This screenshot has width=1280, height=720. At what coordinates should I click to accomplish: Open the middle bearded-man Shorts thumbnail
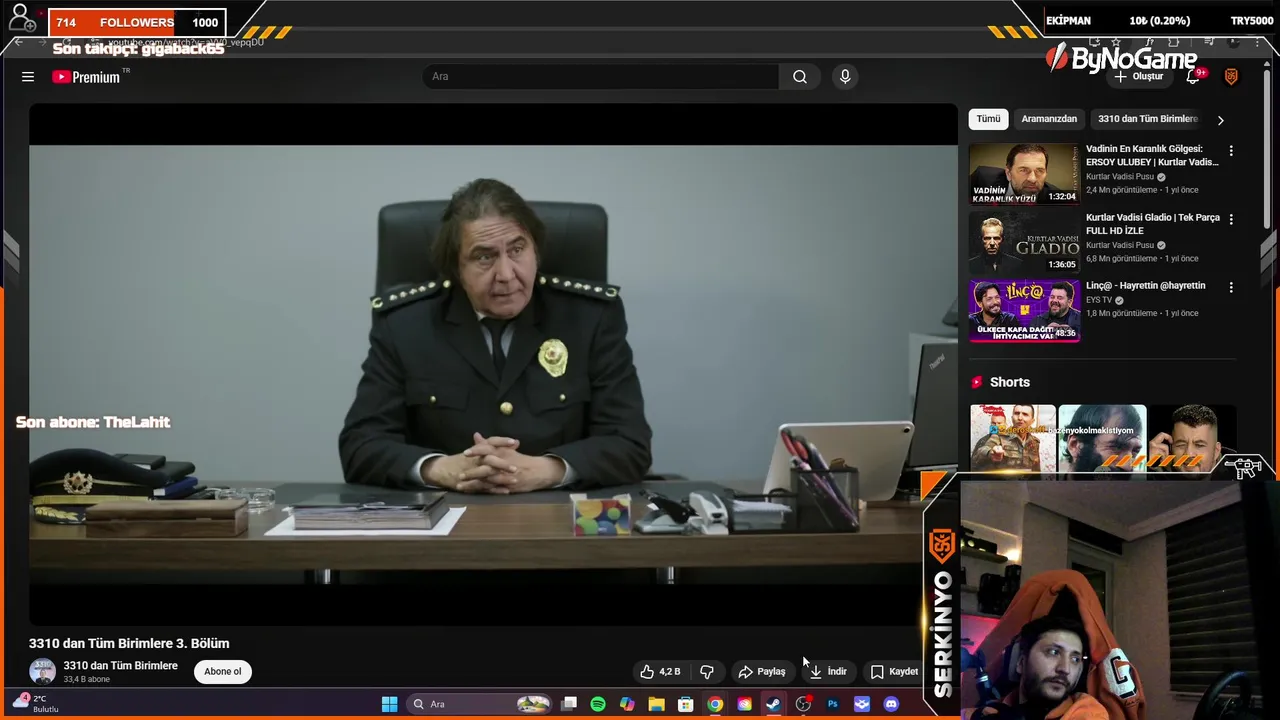(x=1102, y=438)
